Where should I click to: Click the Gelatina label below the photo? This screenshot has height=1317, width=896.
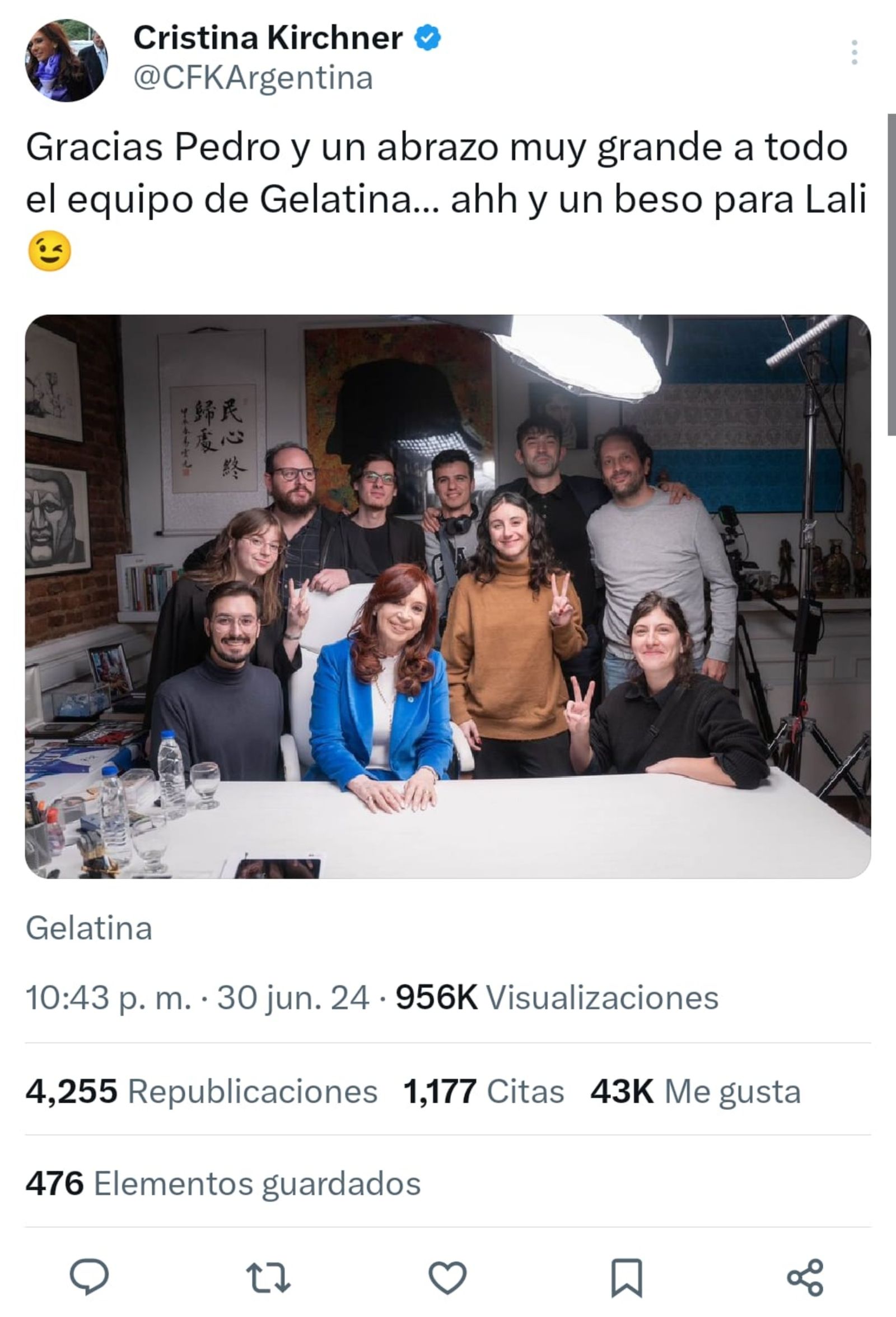89,928
